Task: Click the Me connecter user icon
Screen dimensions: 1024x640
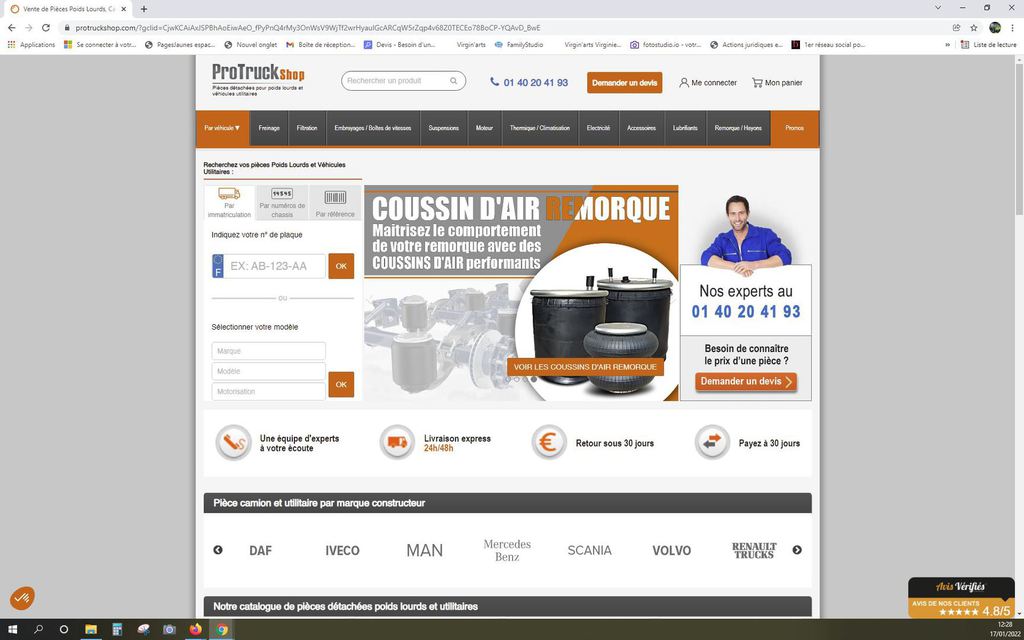Action: [x=684, y=83]
